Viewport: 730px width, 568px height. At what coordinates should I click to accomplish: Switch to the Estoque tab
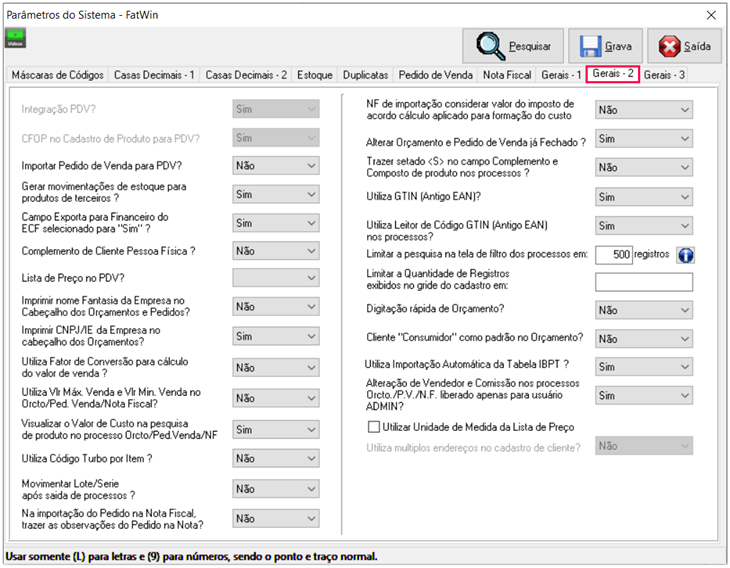[x=314, y=75]
